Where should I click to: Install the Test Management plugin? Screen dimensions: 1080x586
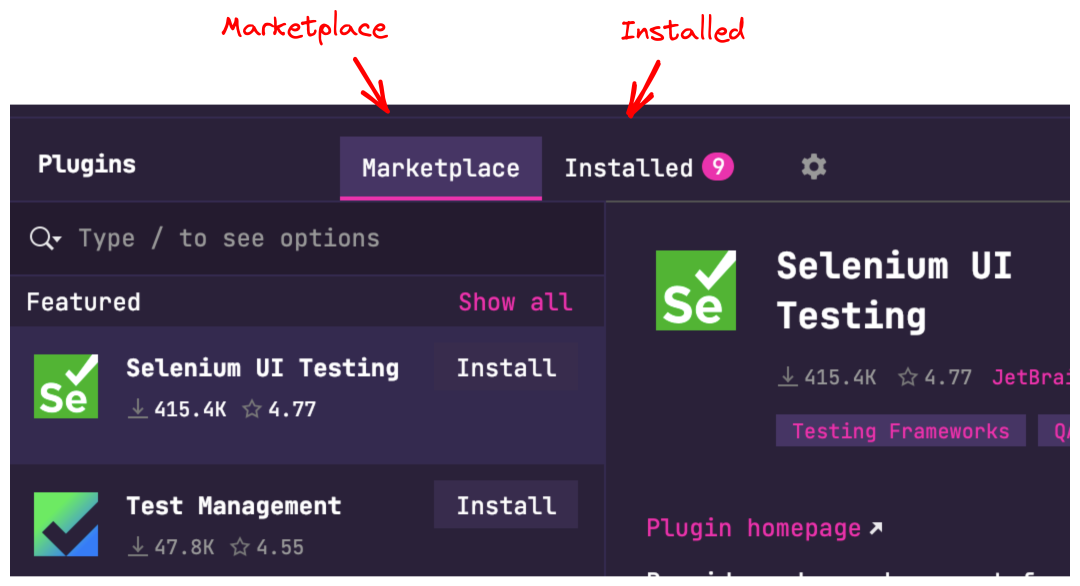(505, 504)
